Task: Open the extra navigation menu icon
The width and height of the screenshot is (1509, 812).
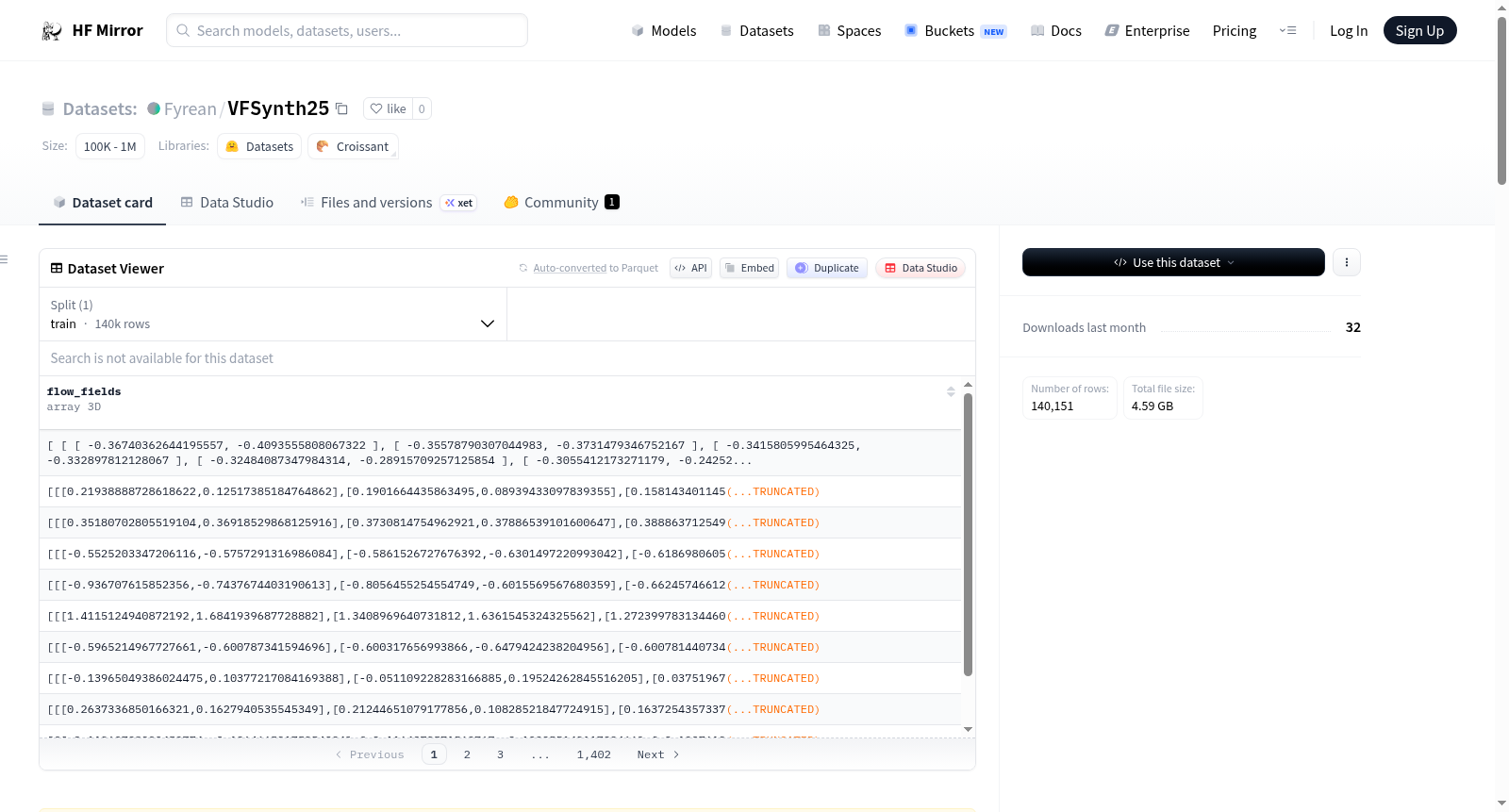Action: 1287,31
